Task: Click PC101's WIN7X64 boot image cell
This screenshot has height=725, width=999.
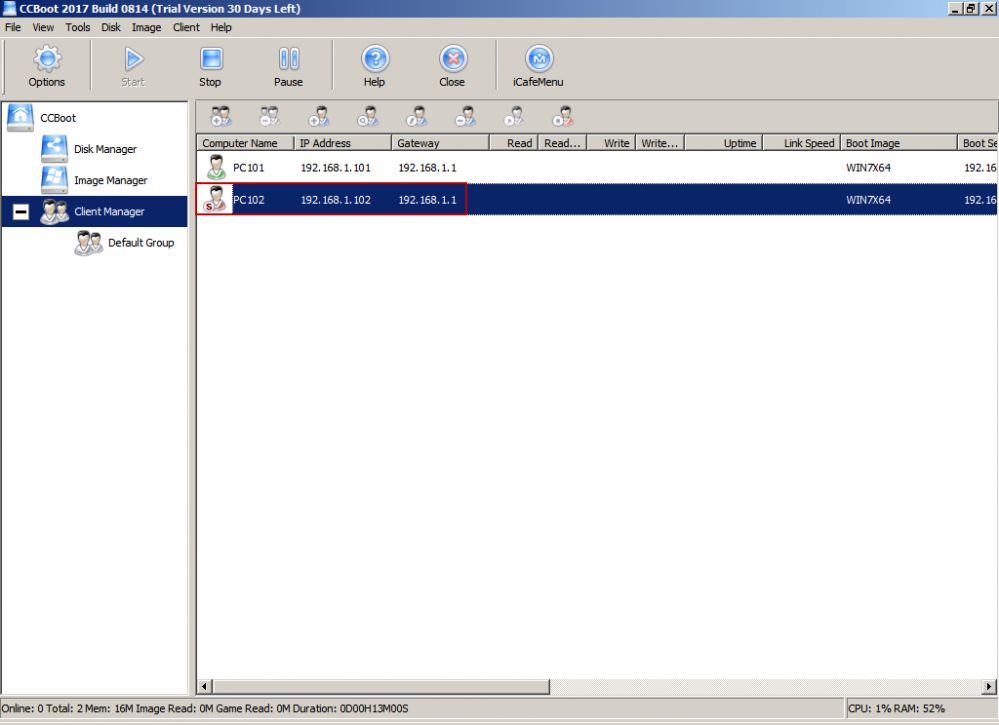Action: pos(868,168)
